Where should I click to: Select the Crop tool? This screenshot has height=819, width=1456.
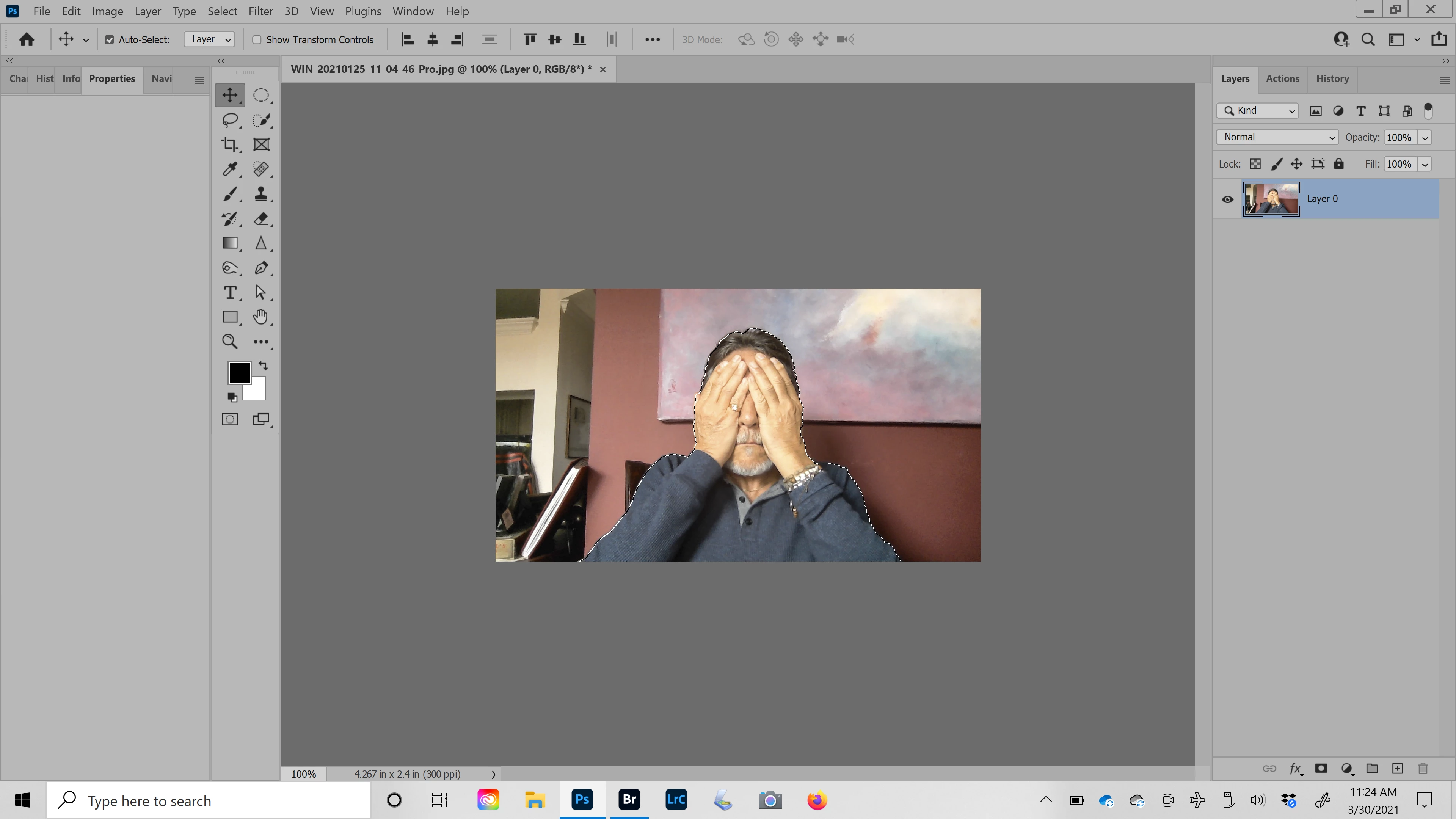click(229, 145)
